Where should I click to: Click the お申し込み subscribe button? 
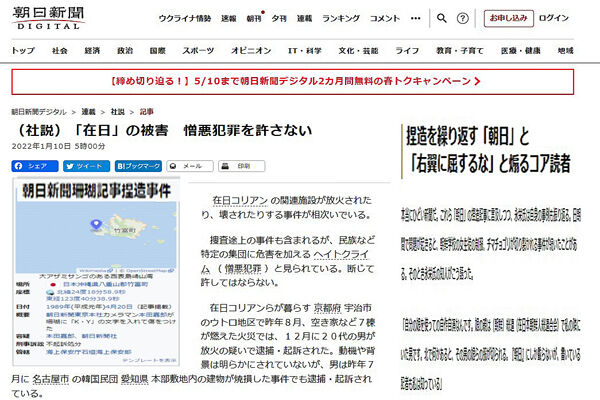tap(509, 18)
